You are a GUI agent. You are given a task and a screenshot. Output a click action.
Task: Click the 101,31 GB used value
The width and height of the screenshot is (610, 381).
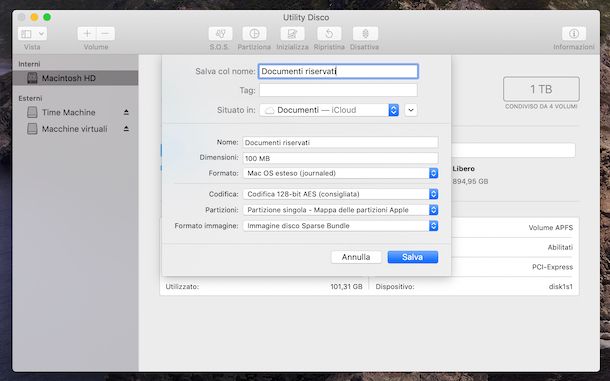[x=346, y=286]
